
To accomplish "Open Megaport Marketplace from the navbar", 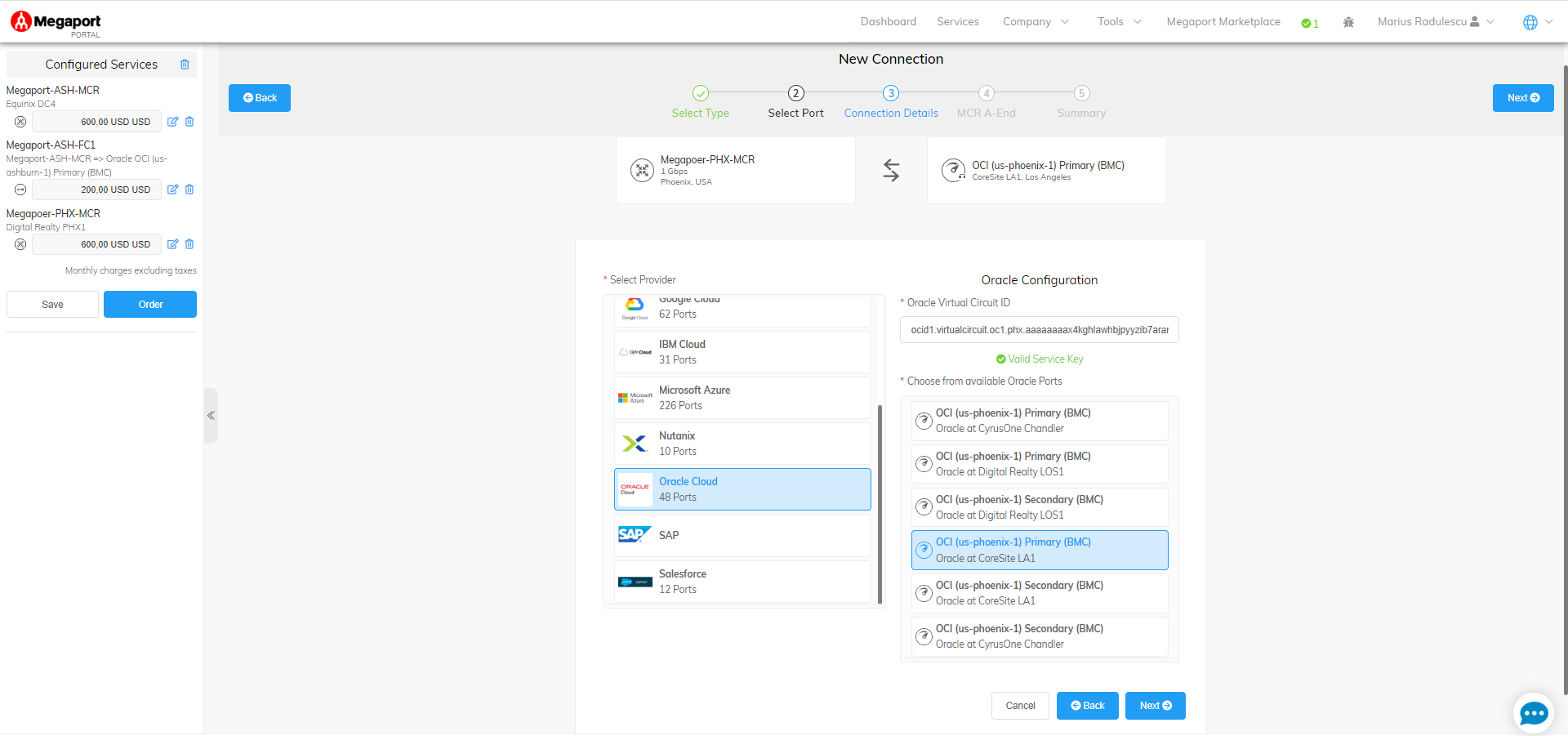I will tap(1223, 22).
